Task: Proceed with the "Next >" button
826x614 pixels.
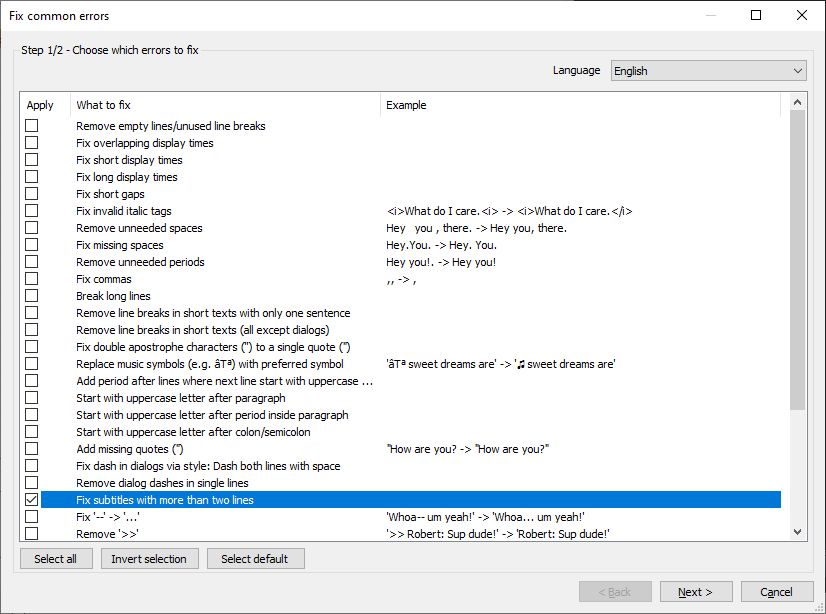Action: point(696,591)
